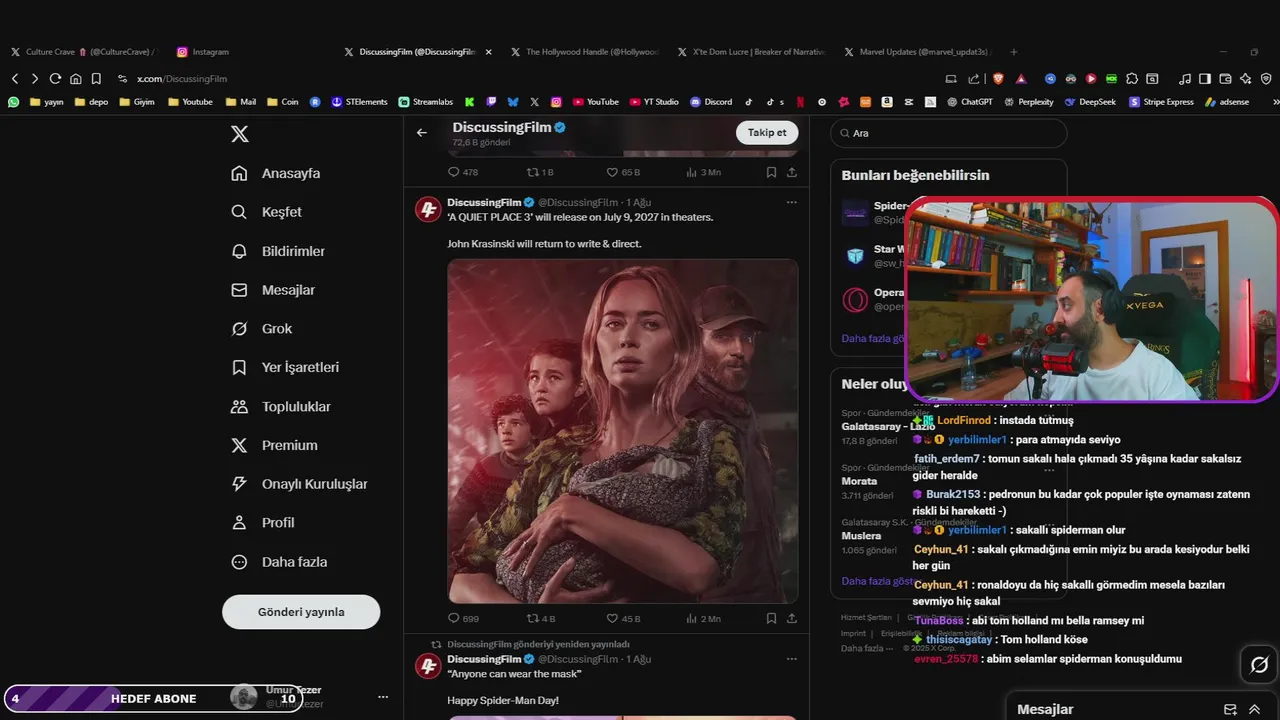Image resolution: width=1280 pixels, height=720 pixels.
Task: Open Profil page
Action: tap(262, 523)
